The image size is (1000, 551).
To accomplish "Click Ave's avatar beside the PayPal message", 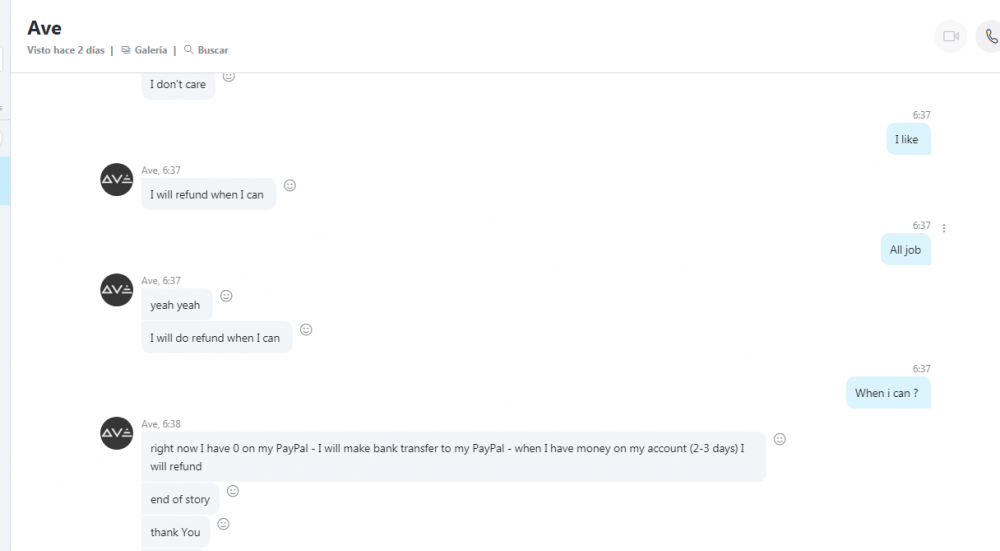I will click(x=117, y=433).
